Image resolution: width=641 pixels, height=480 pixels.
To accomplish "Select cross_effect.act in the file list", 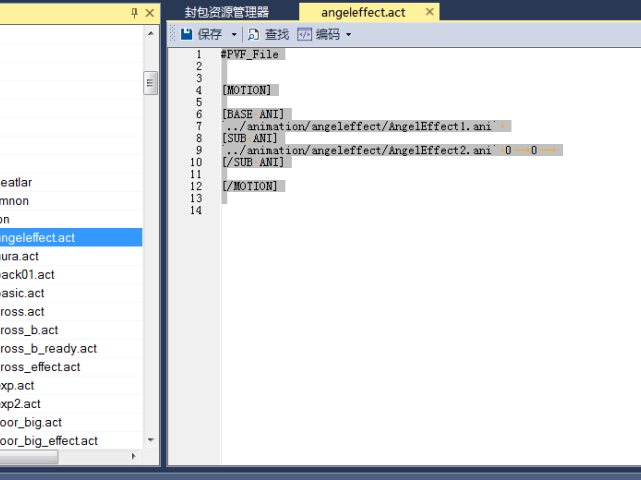I will 40,367.
